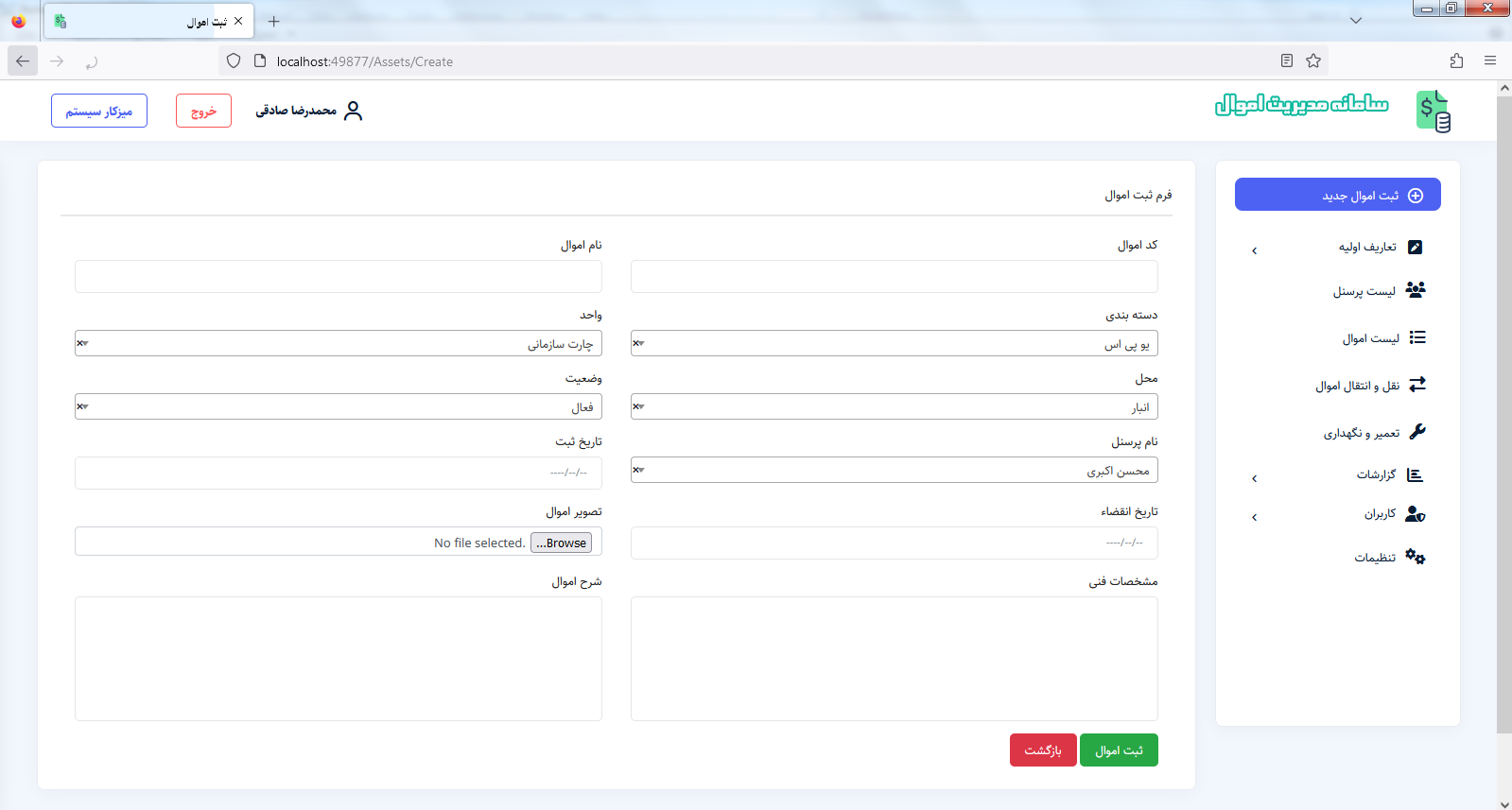The width and height of the screenshot is (1512, 810).
Task: Click the red بازگشت button
Action: tap(1043, 750)
